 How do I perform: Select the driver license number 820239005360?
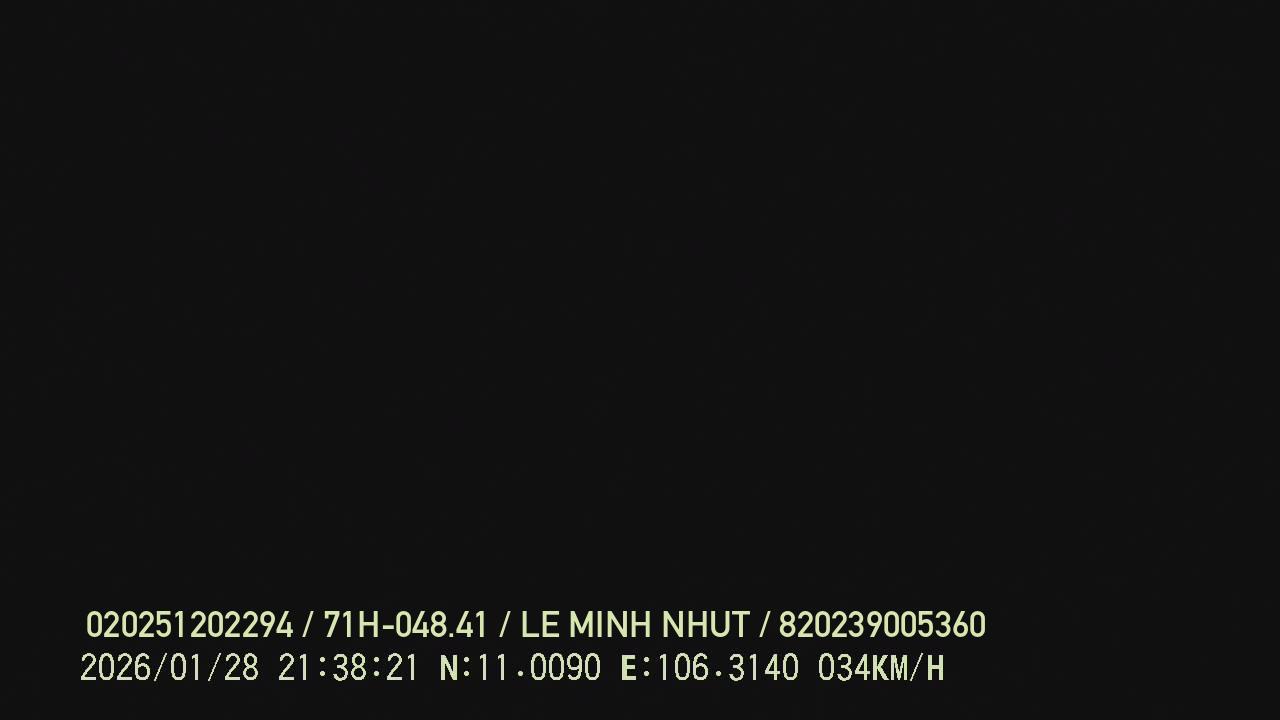click(882, 625)
